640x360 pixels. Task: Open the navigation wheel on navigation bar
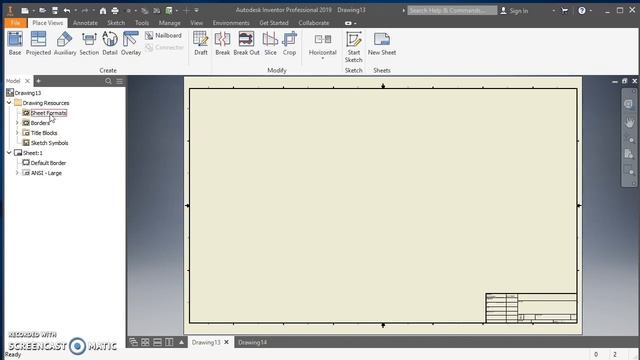[629, 104]
